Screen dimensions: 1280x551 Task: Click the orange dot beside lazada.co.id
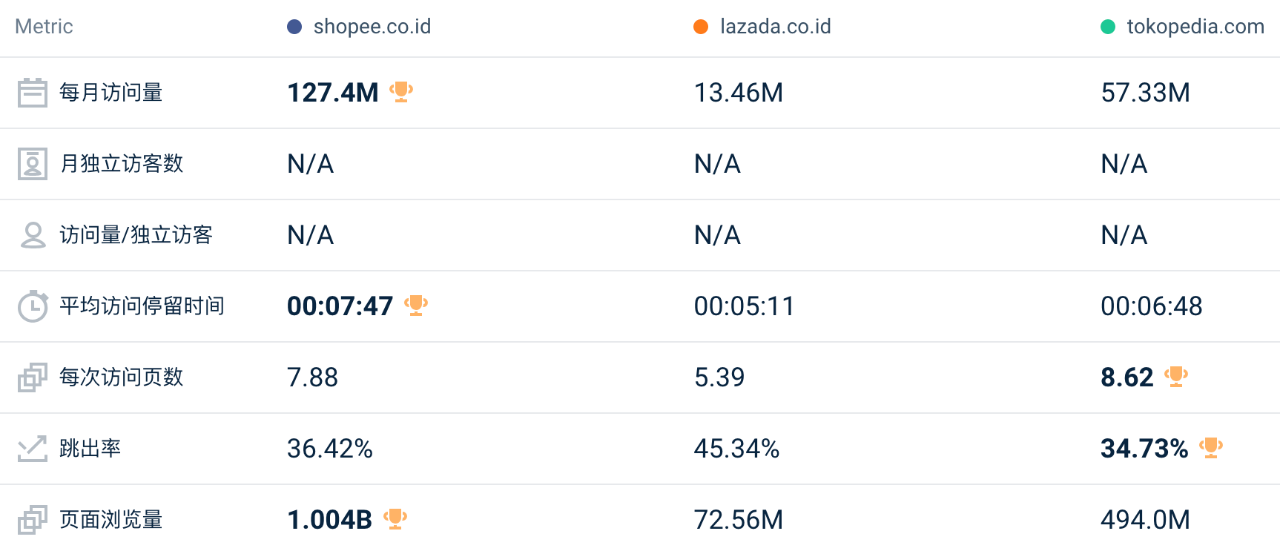701,27
